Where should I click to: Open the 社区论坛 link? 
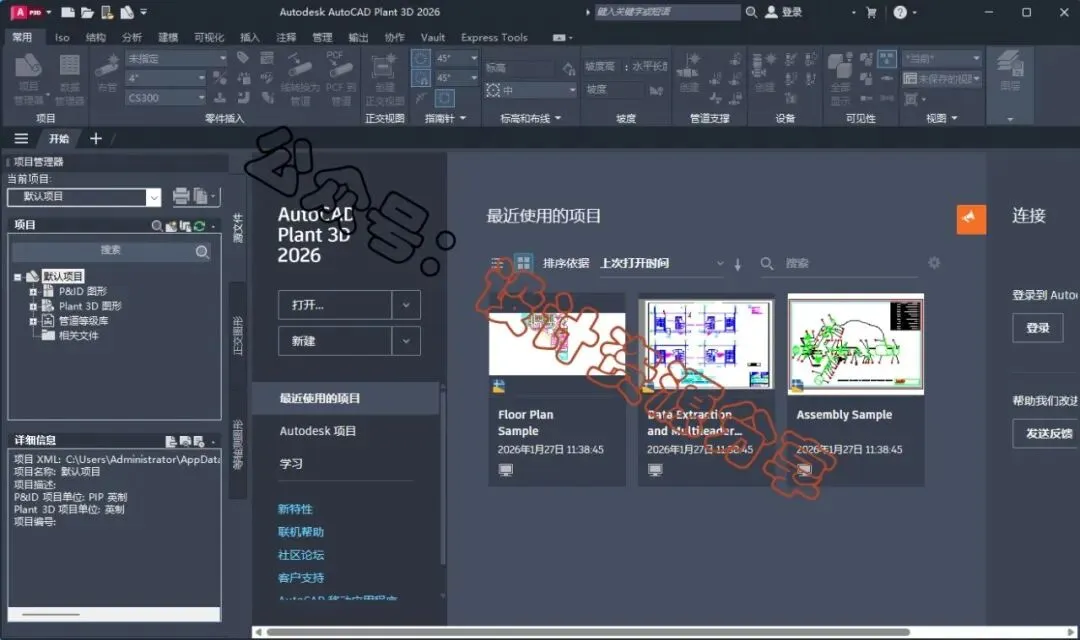pos(300,555)
